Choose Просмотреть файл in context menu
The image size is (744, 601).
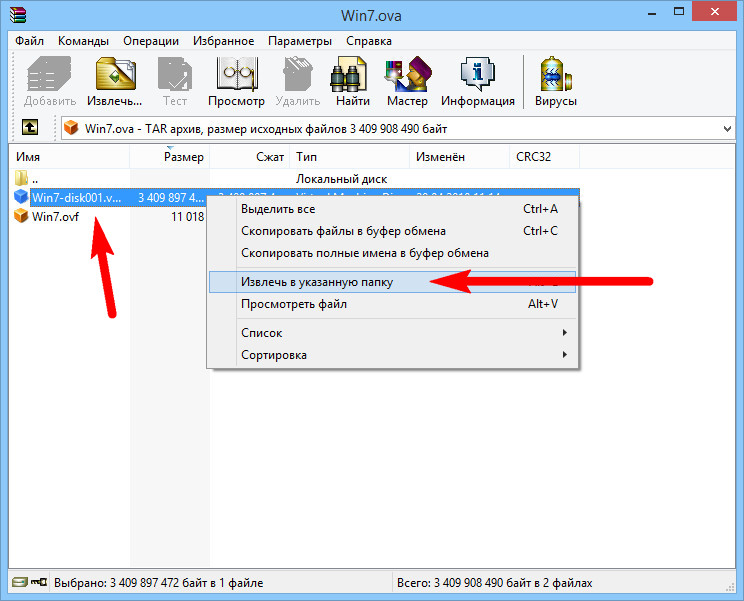pos(392,304)
